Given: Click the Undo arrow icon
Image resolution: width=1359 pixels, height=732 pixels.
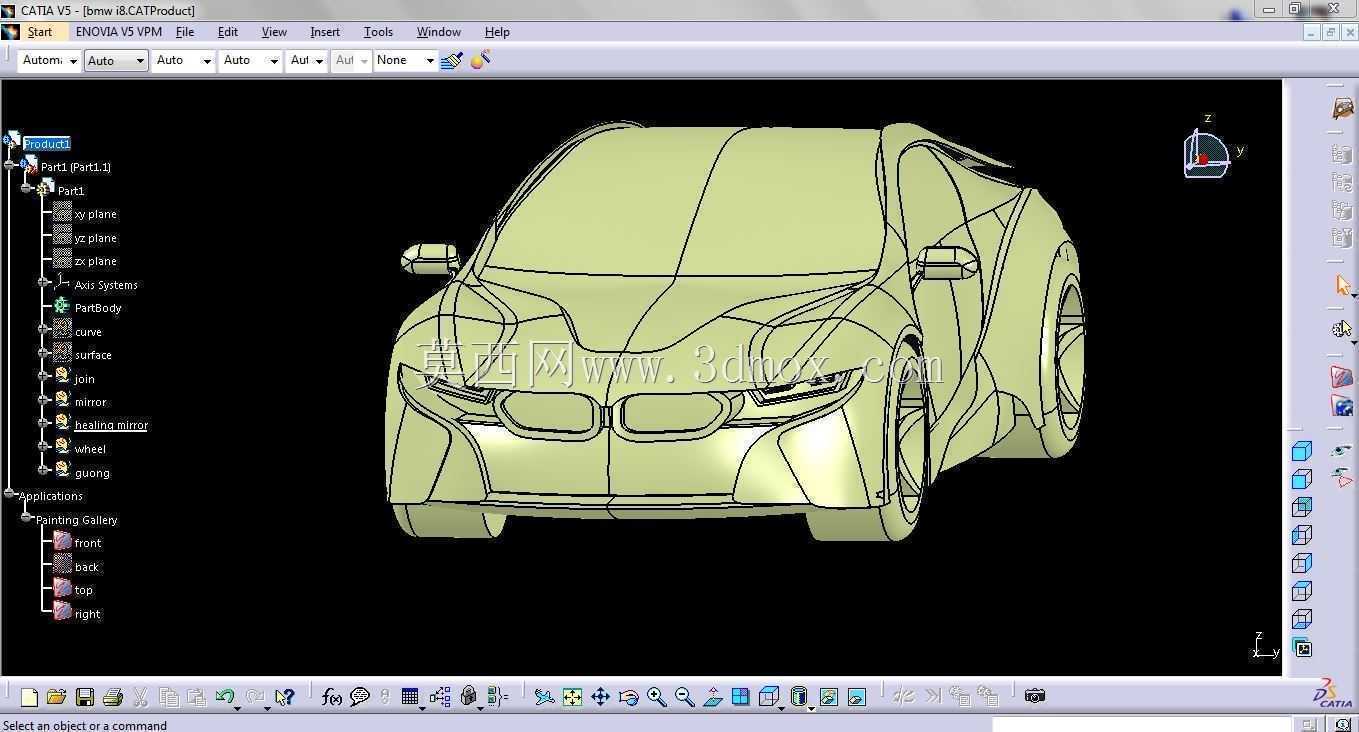Looking at the screenshot, I should (x=225, y=697).
